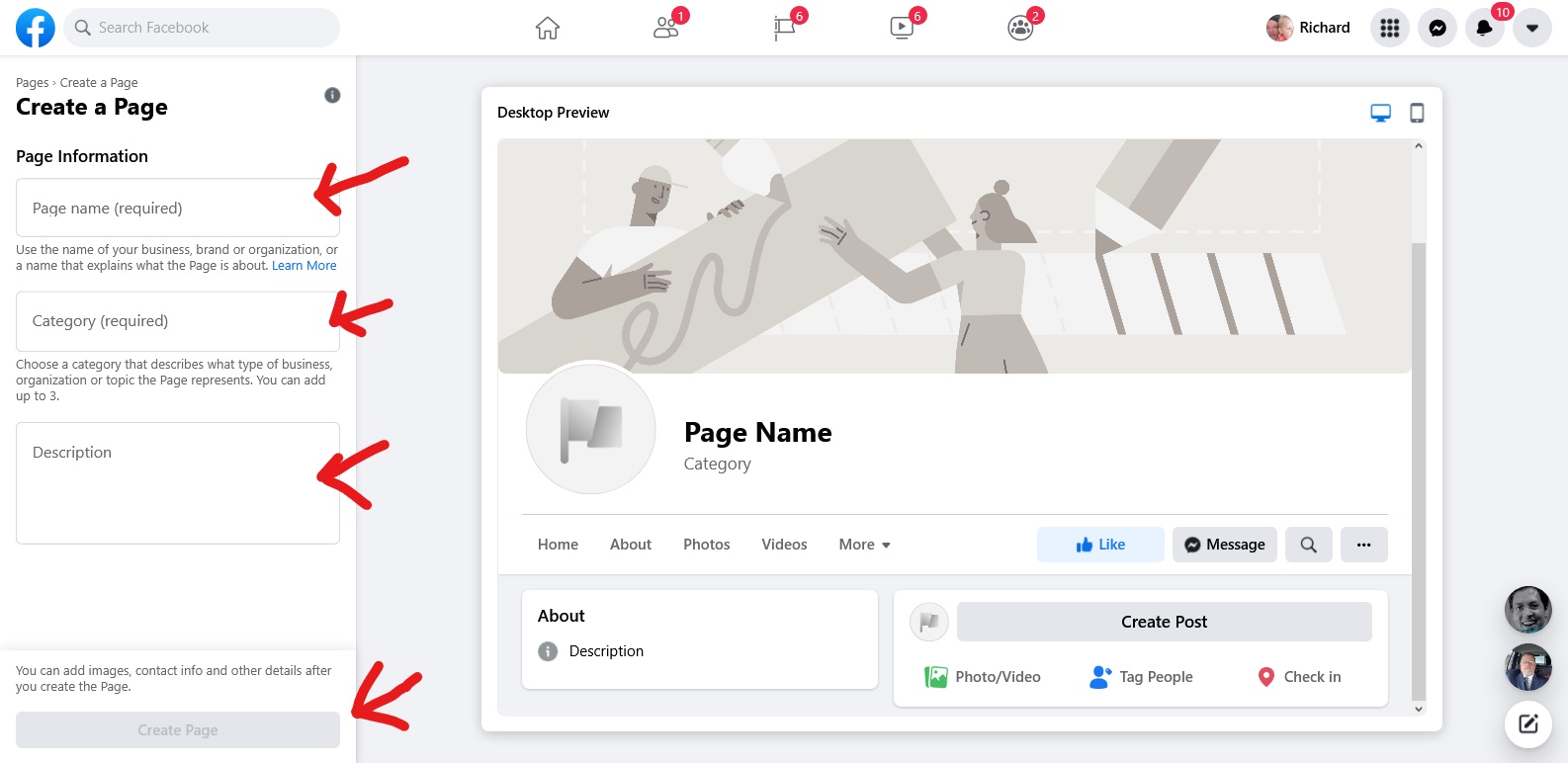
Task: Click the Check in option
Action: 1299,677
